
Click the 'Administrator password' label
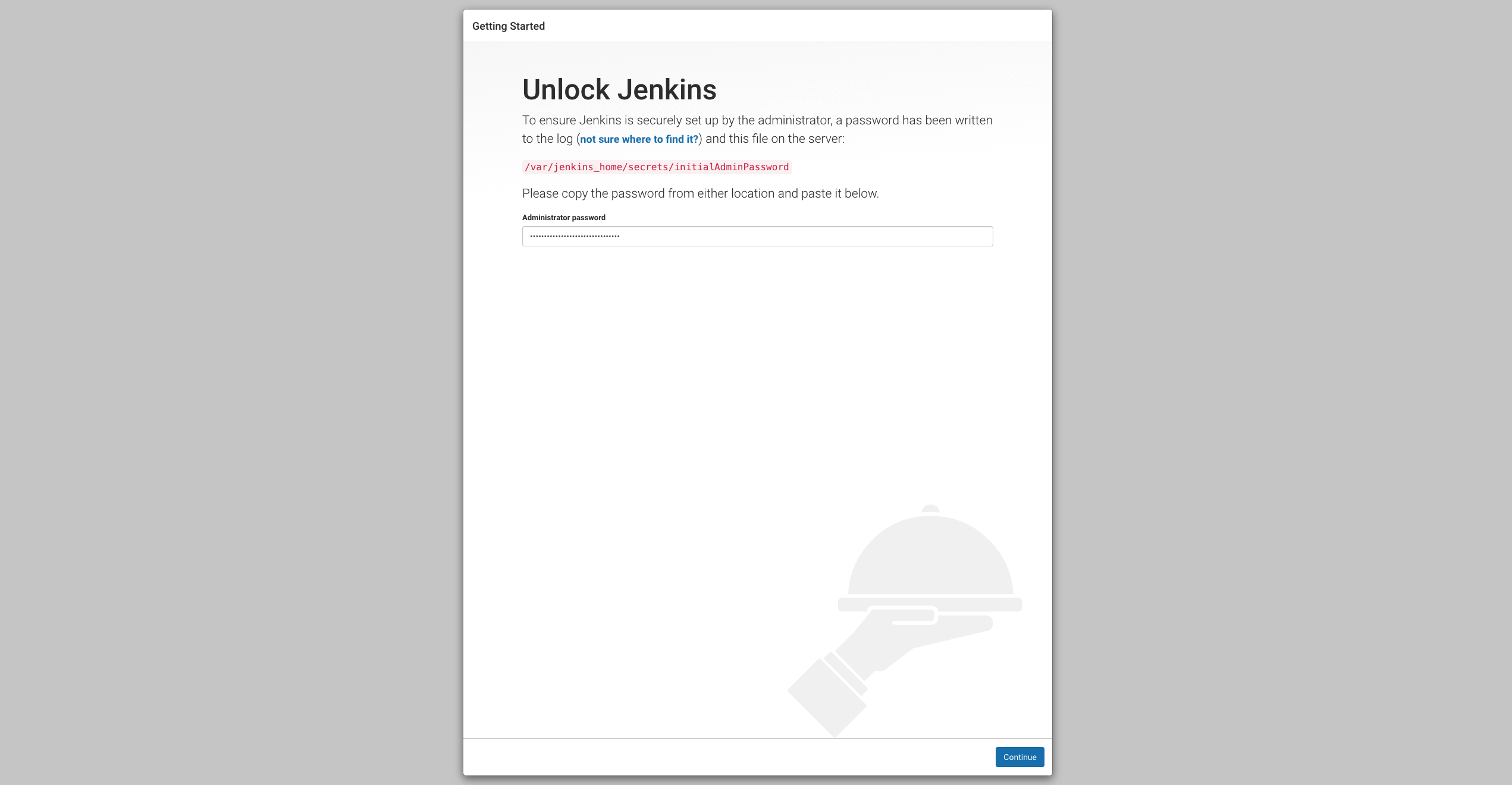coord(563,218)
